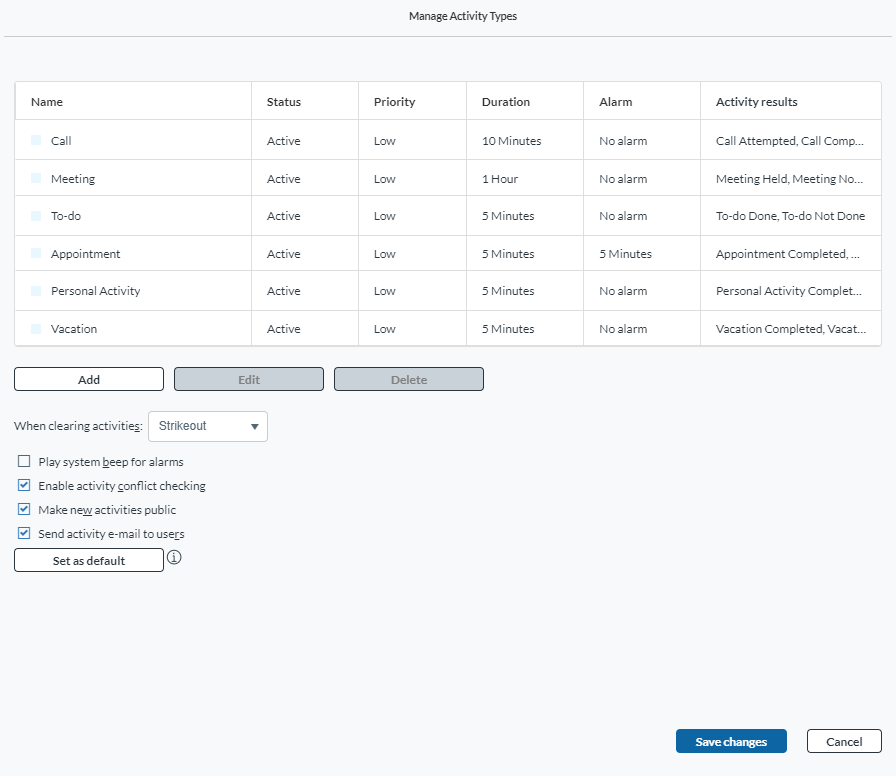Uncheck Make new activities public

[x=24, y=509]
